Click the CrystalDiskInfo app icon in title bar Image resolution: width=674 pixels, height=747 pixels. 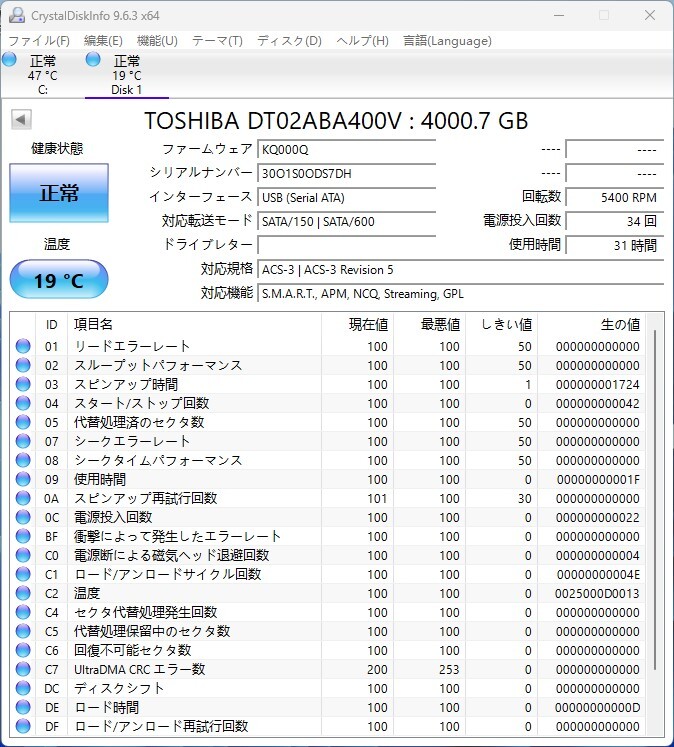(17, 15)
